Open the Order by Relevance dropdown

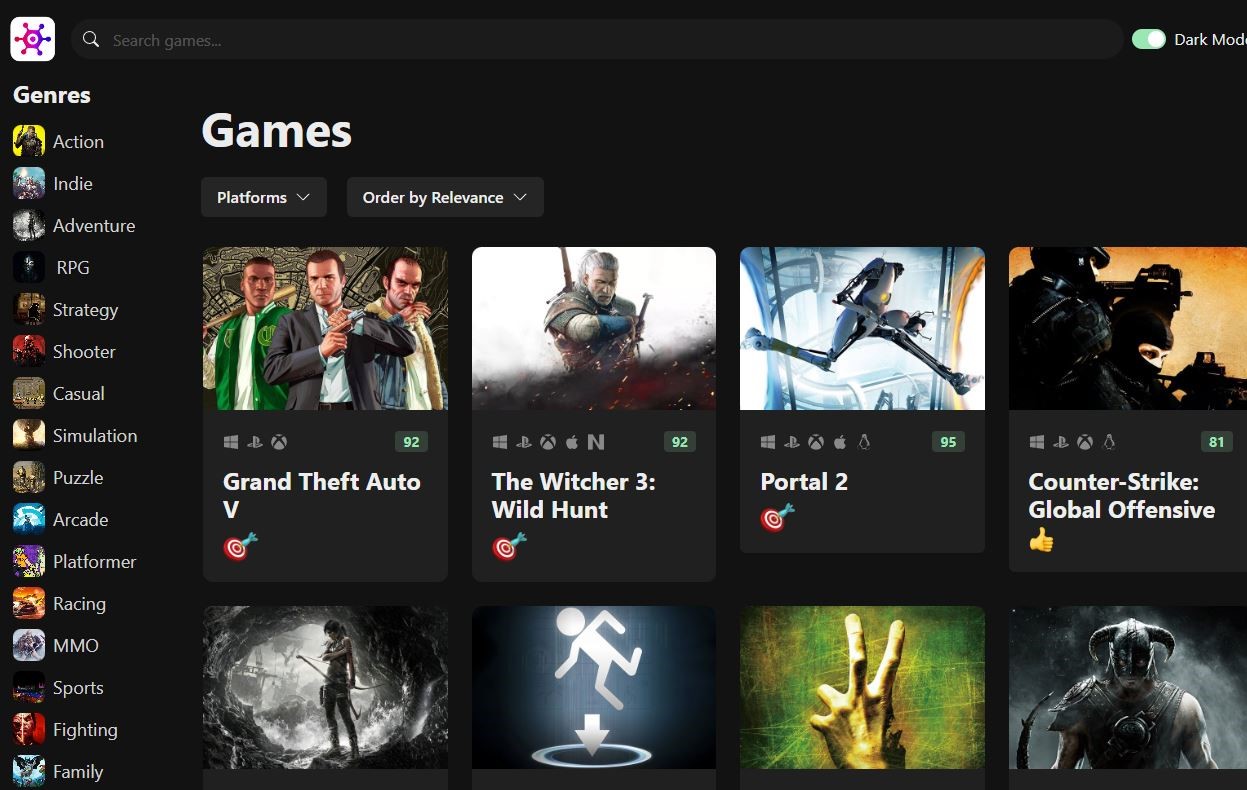point(445,197)
